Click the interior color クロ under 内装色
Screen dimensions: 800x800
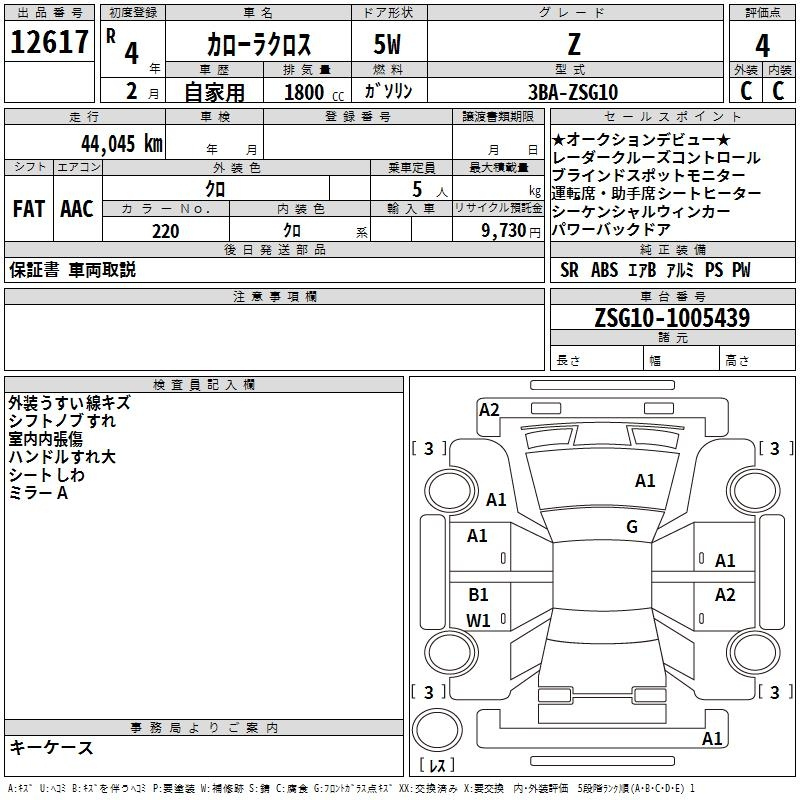[292, 231]
